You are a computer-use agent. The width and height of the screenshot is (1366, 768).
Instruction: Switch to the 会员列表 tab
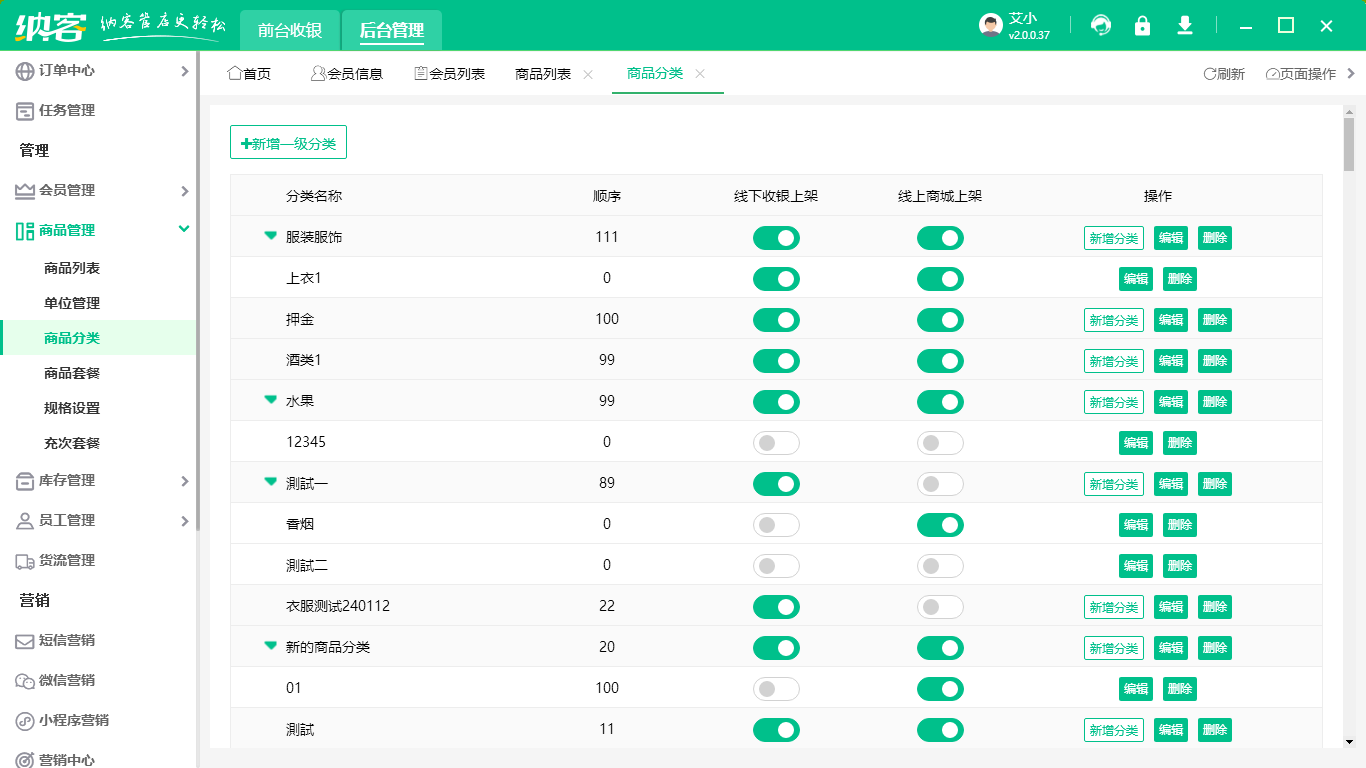tap(450, 74)
